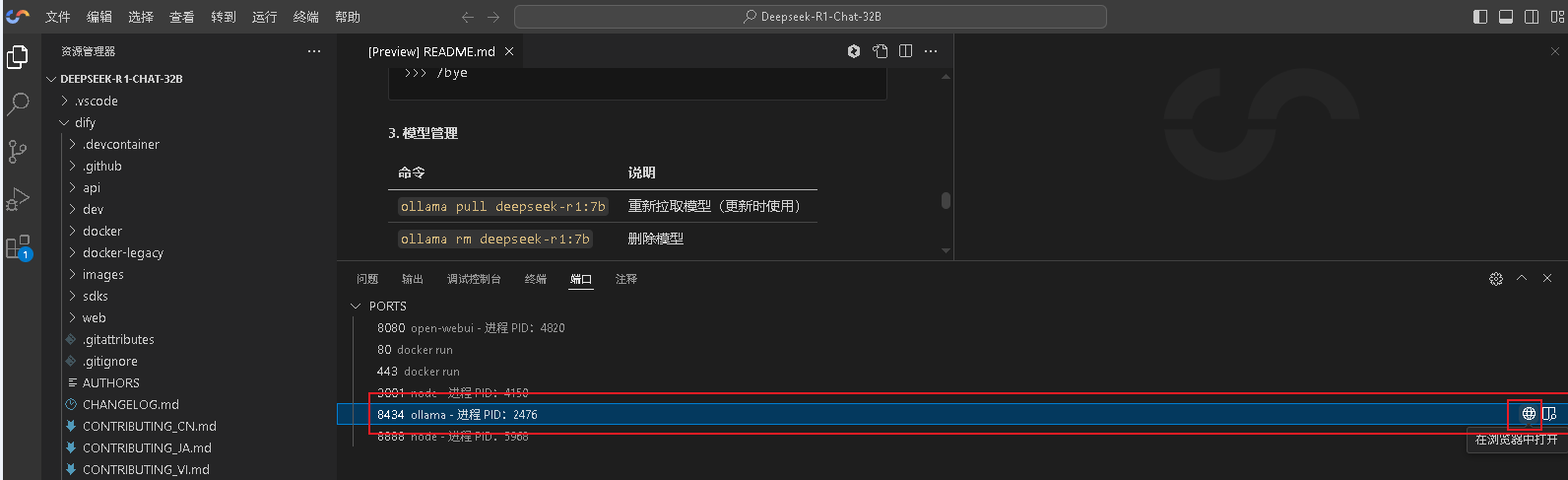
Task: Click the globe icon to open port in browser
Action: [x=1529, y=414]
